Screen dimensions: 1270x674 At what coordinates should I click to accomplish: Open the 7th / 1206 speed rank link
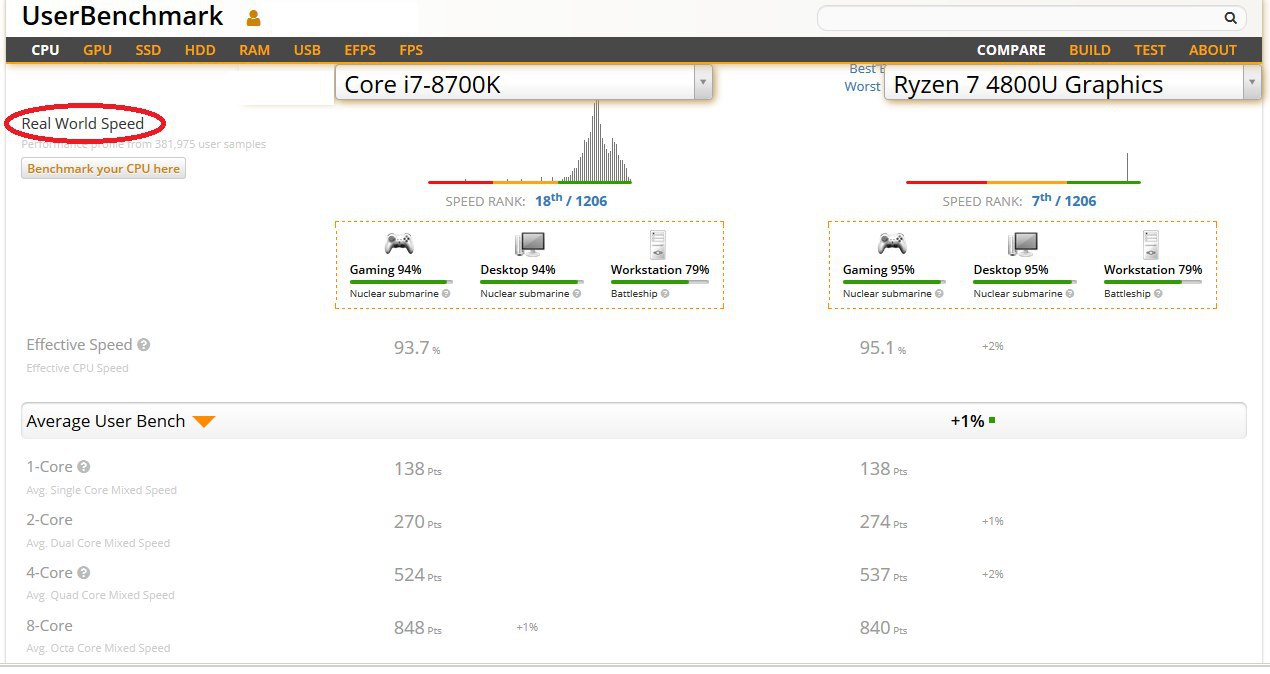pyautogui.click(x=1064, y=200)
